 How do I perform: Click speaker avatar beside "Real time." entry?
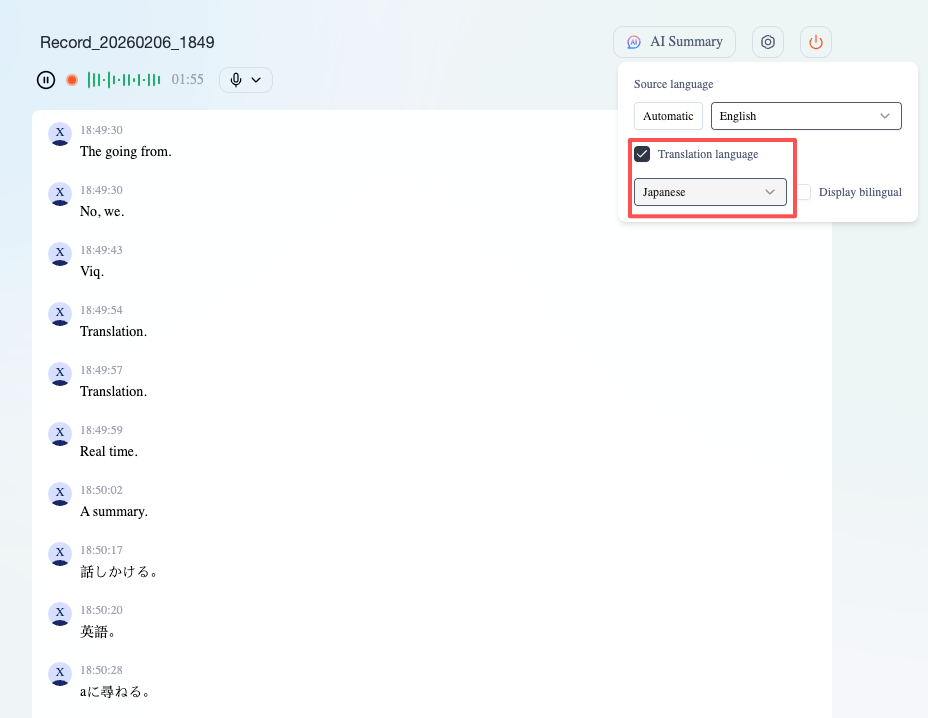pos(60,434)
